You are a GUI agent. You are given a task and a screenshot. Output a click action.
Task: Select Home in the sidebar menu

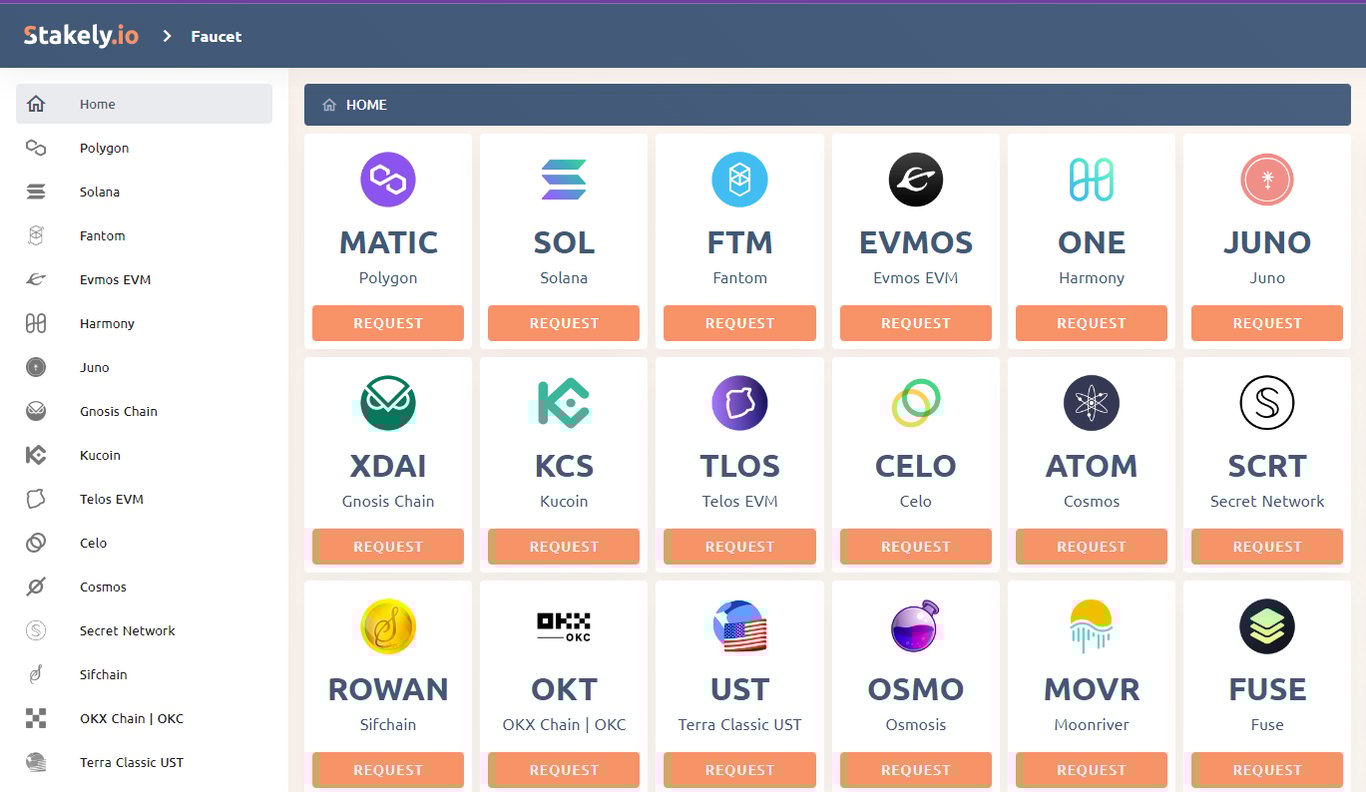click(144, 104)
